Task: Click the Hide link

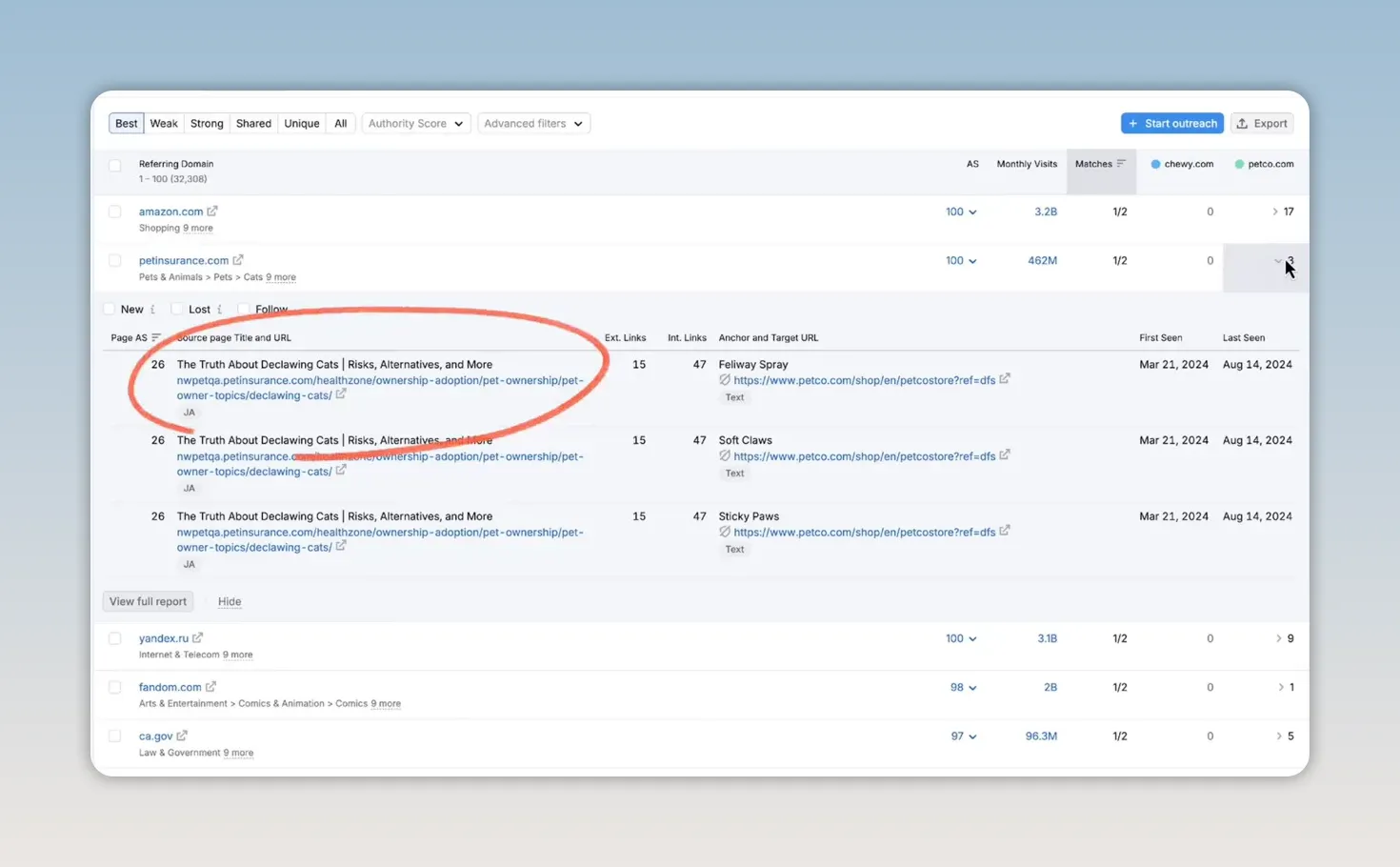Action: pyautogui.click(x=230, y=601)
